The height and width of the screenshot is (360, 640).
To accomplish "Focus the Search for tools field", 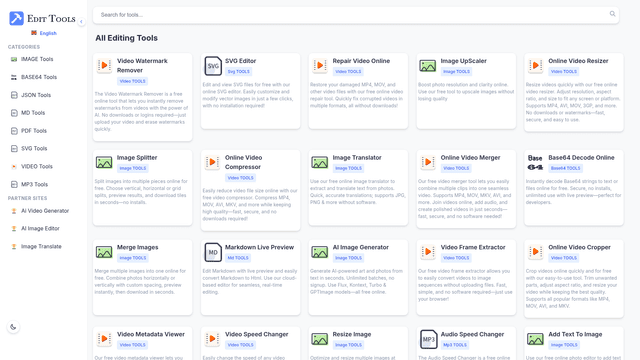I will [x=356, y=15].
